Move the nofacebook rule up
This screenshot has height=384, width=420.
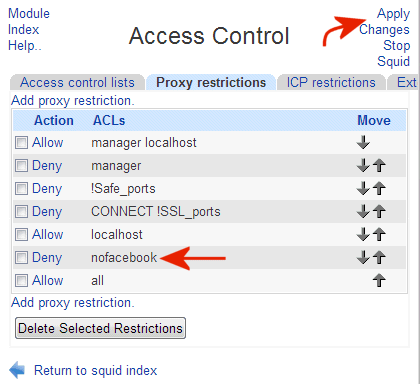[x=379, y=257]
